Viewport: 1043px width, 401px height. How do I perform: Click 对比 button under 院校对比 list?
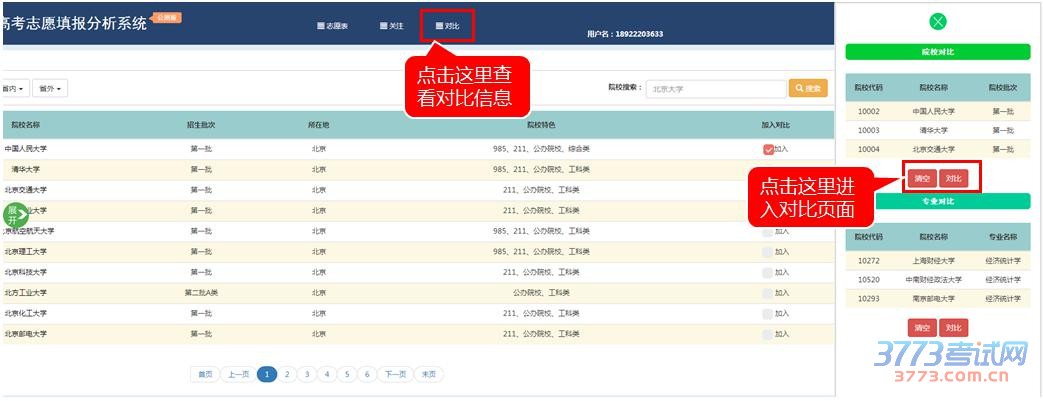point(955,178)
